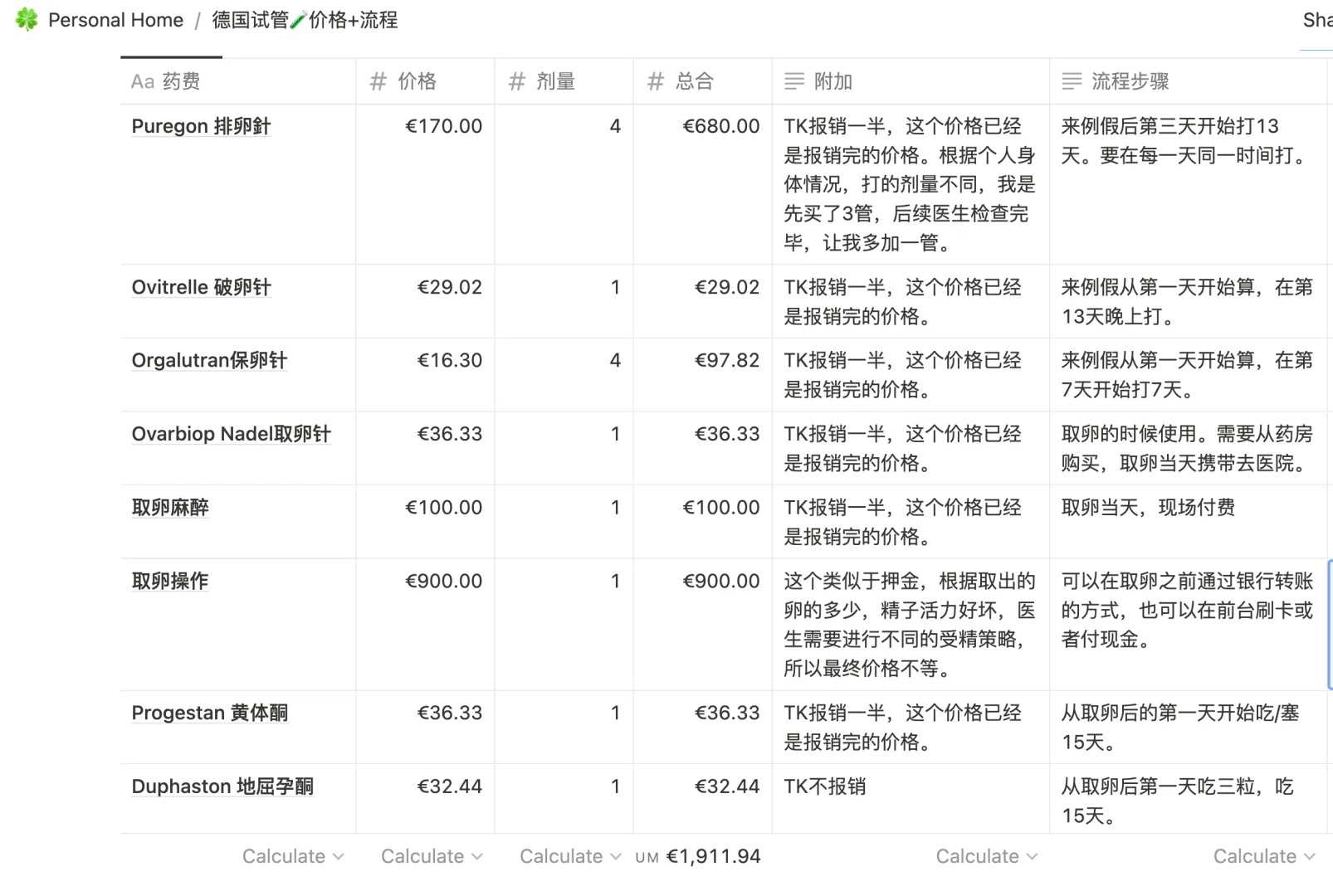Open the 取卵操作 row page
The width and height of the screenshot is (1333, 896).
[x=168, y=581]
